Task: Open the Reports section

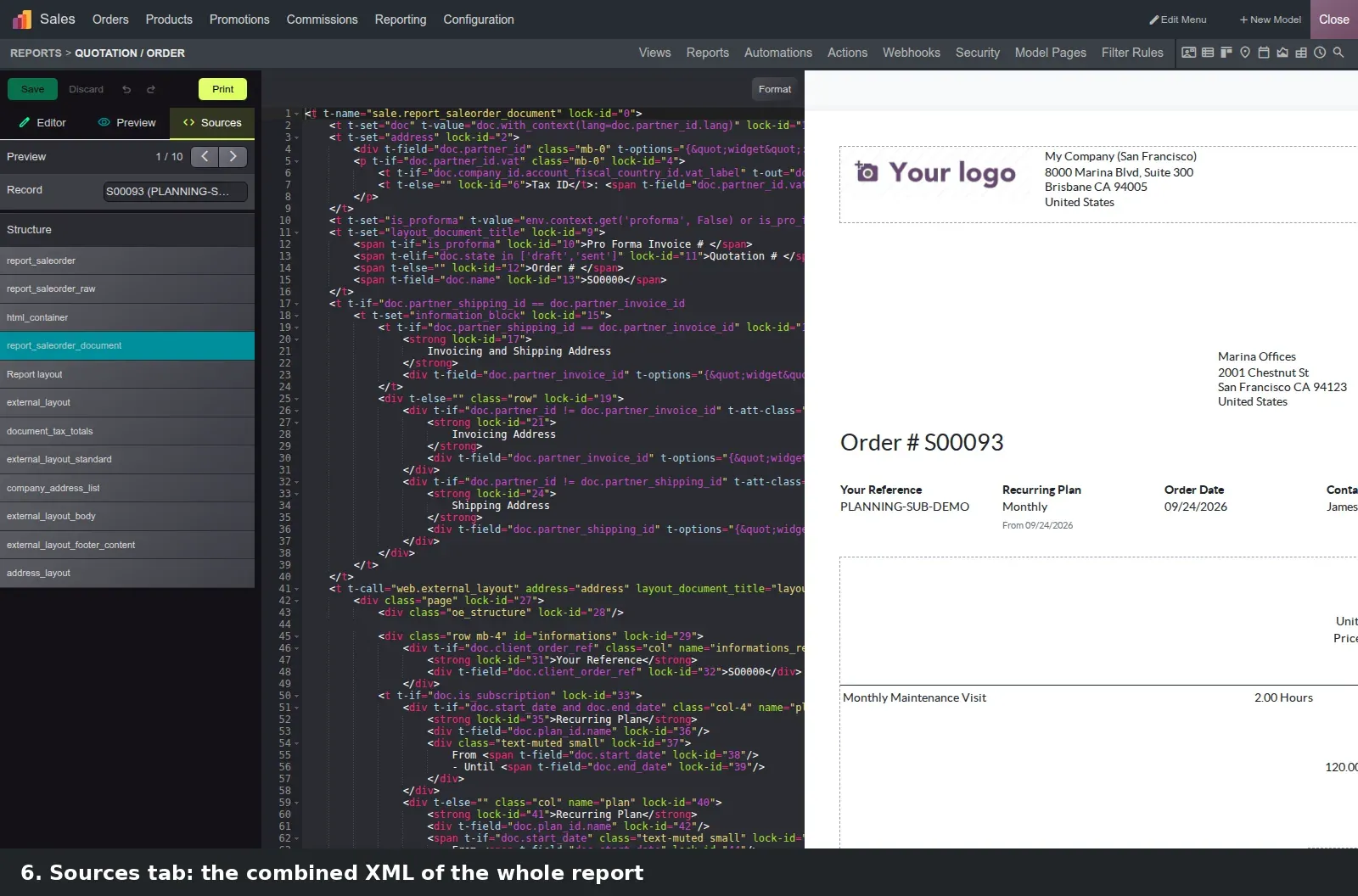Action: click(x=708, y=53)
